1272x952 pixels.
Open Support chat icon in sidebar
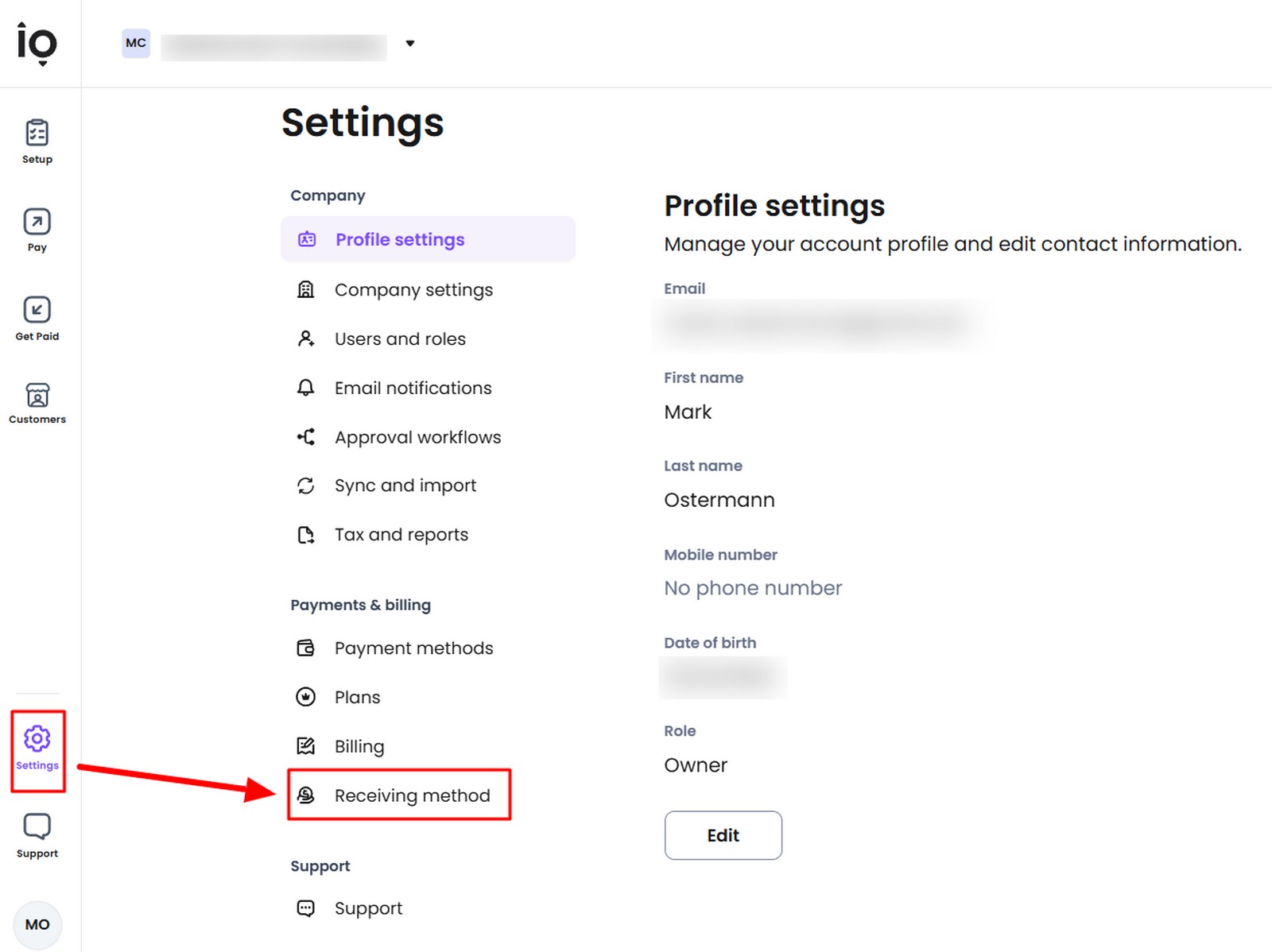click(x=37, y=826)
